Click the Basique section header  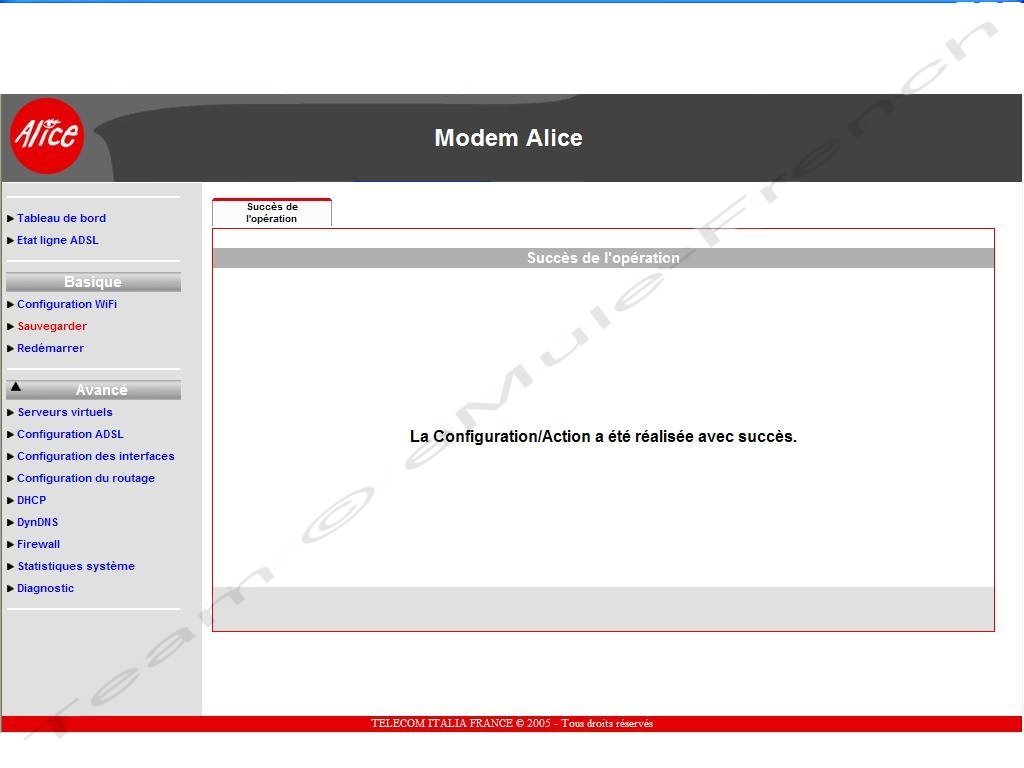coord(93,282)
